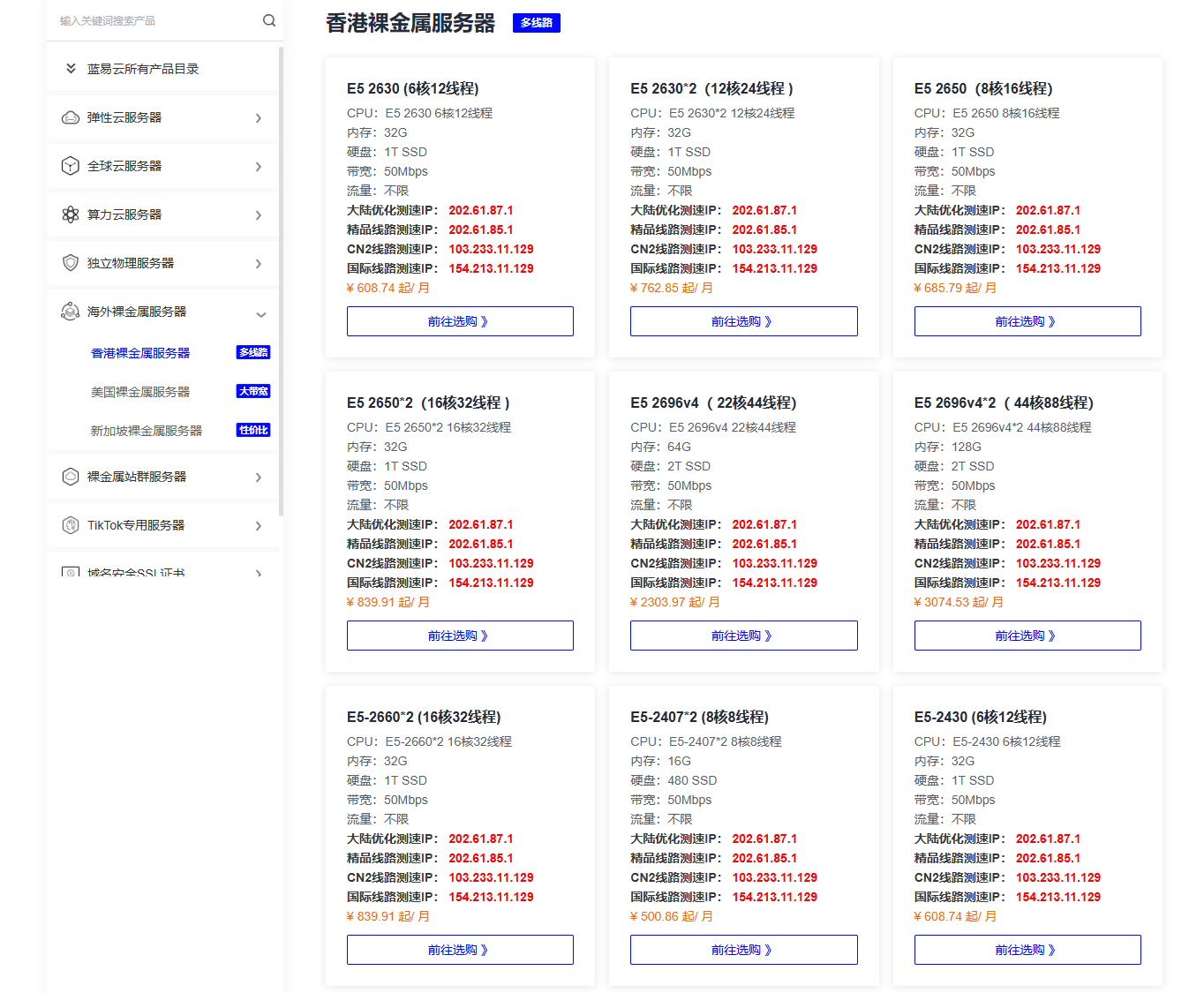
Task: Click the 香港裸金属服务器 page heading
Action: coord(410,23)
